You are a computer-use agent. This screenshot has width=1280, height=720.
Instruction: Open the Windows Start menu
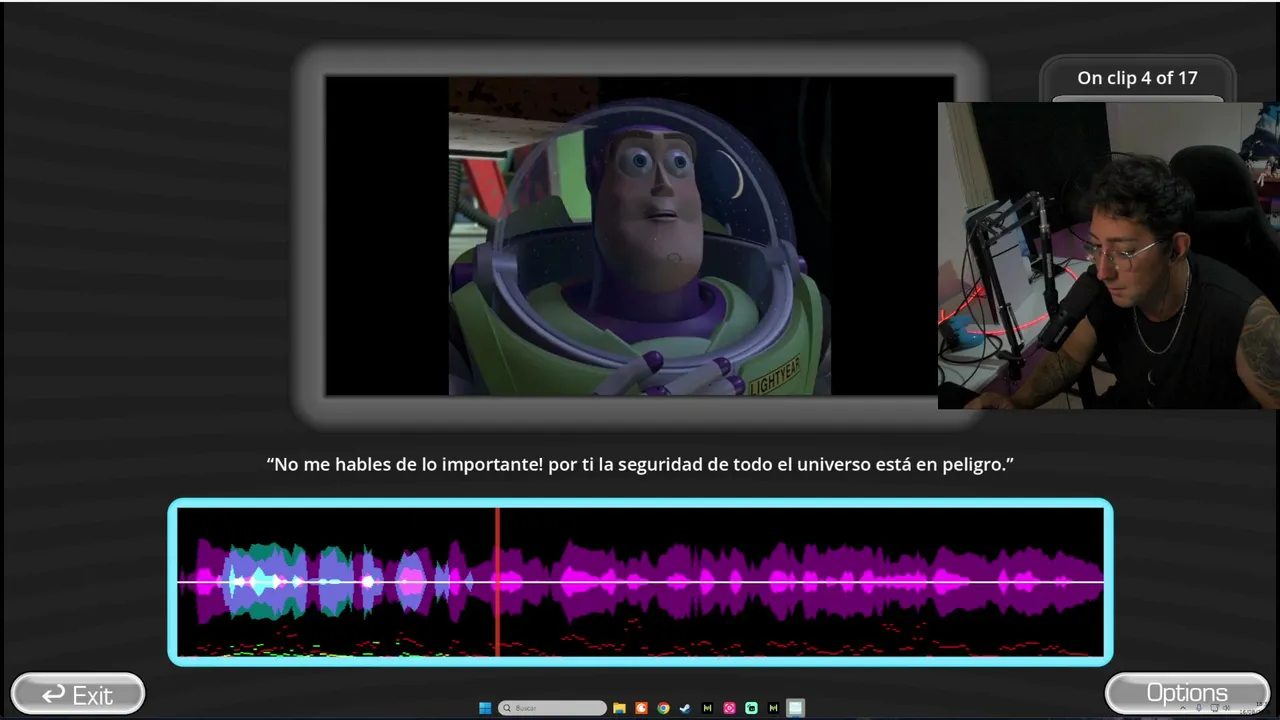tap(485, 708)
